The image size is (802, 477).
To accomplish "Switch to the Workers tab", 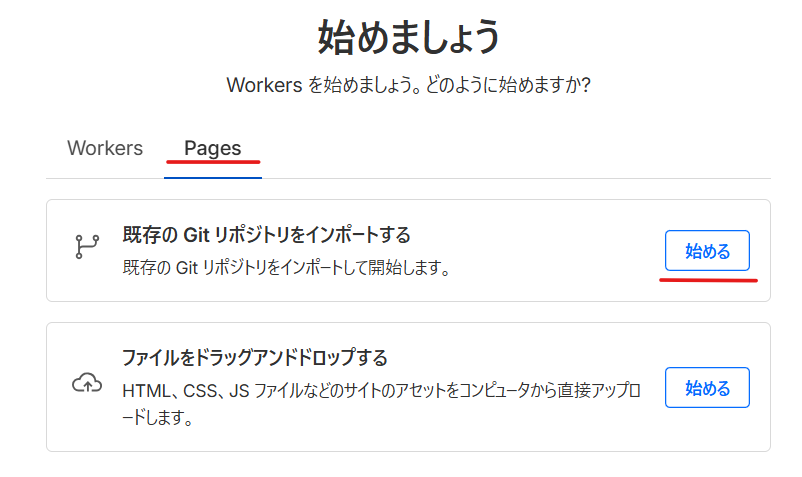I will click(105, 148).
